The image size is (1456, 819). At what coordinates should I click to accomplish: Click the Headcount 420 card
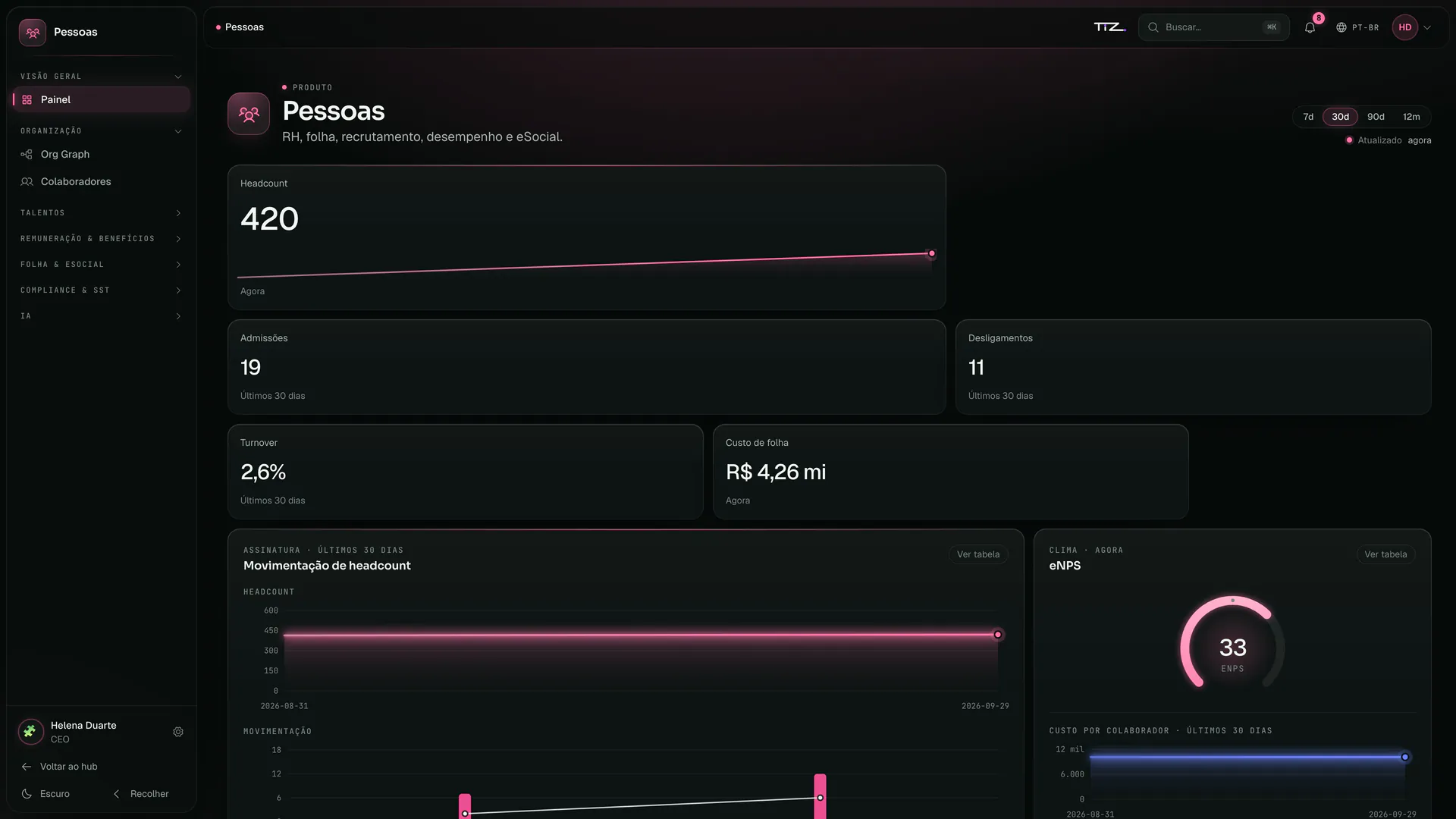(x=586, y=237)
